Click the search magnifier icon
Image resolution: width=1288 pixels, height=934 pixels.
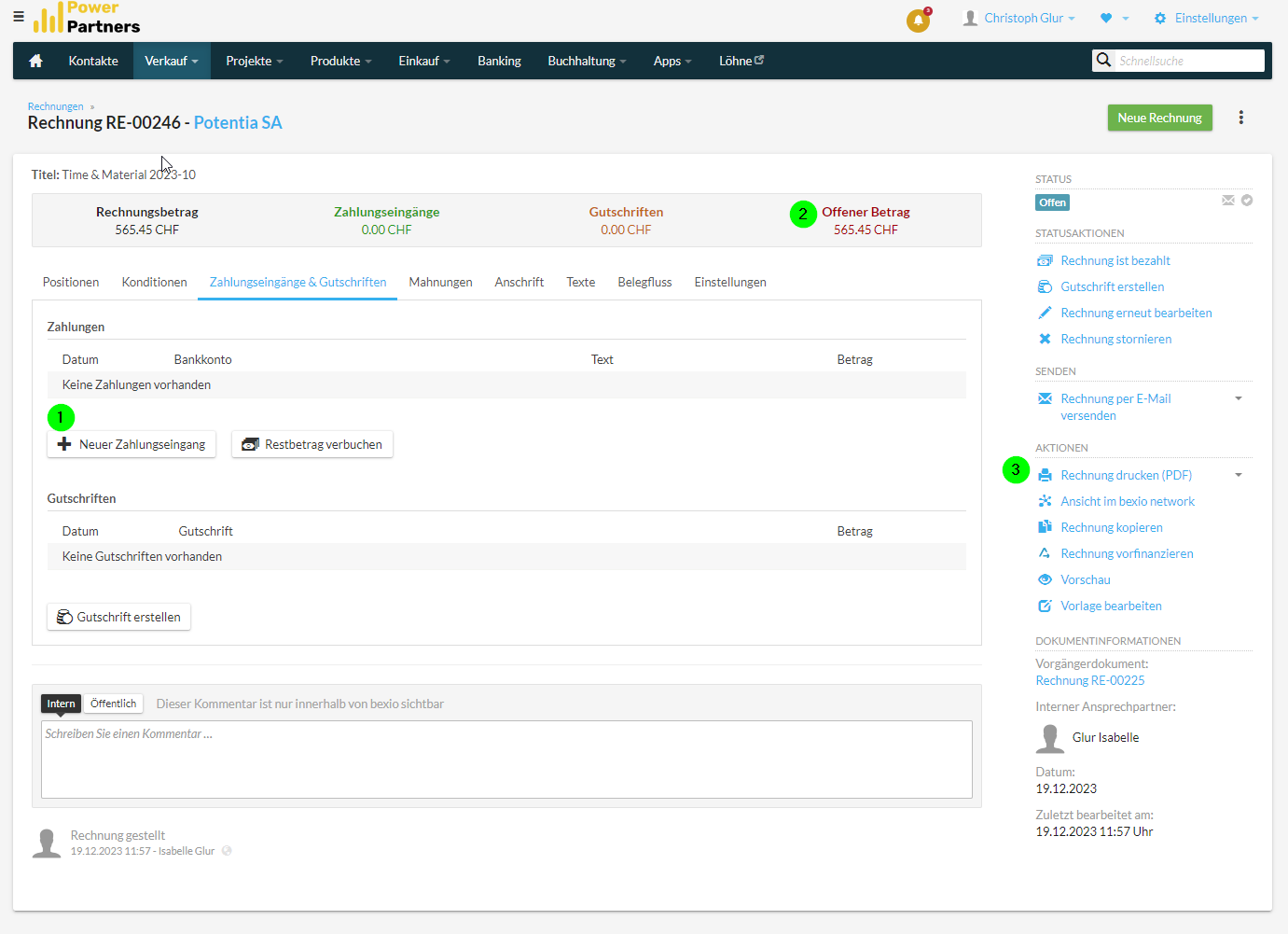1103,61
